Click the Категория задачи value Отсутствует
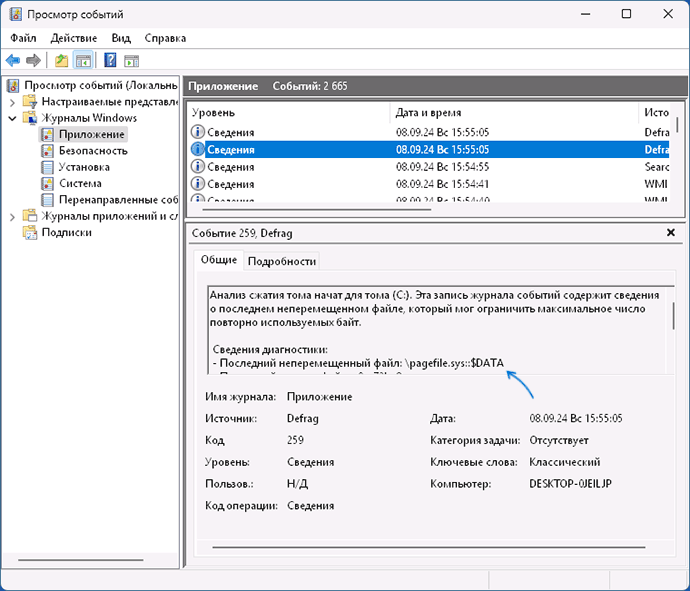This screenshot has width=690, height=591. pos(559,440)
